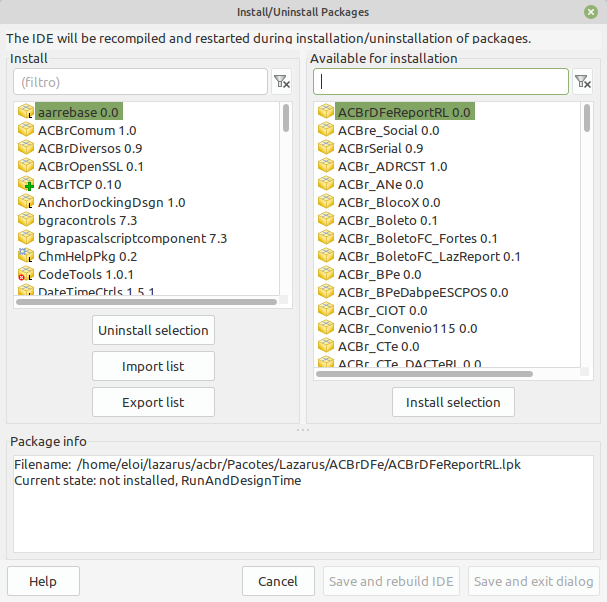Select ACBrDiversos 0.9 entry

point(90,148)
